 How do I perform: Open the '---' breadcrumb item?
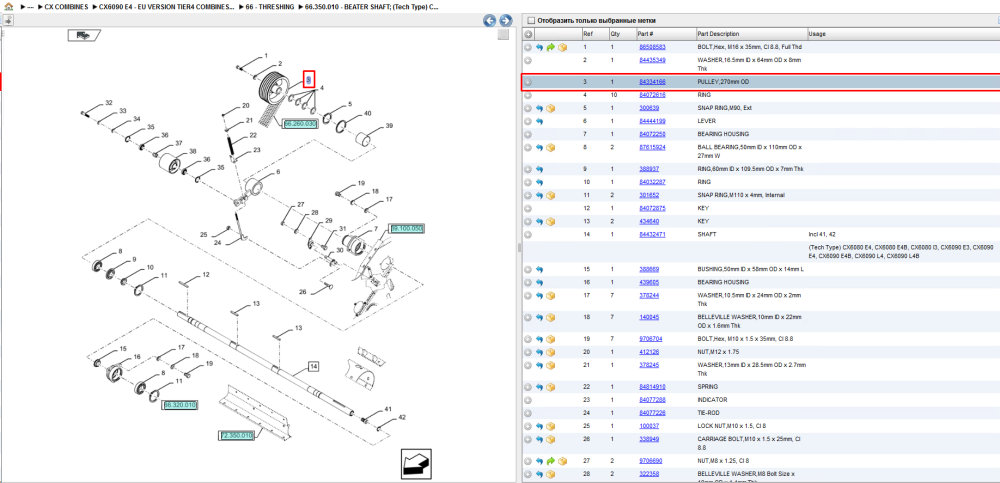tap(29, 7)
